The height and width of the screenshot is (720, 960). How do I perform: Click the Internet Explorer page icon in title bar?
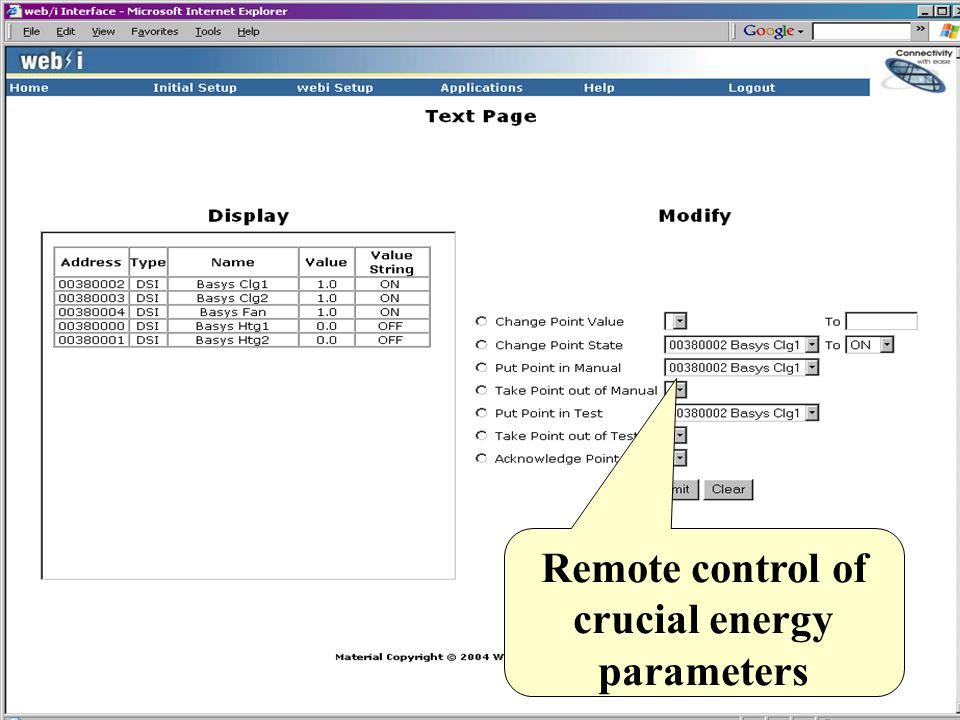(x=13, y=10)
